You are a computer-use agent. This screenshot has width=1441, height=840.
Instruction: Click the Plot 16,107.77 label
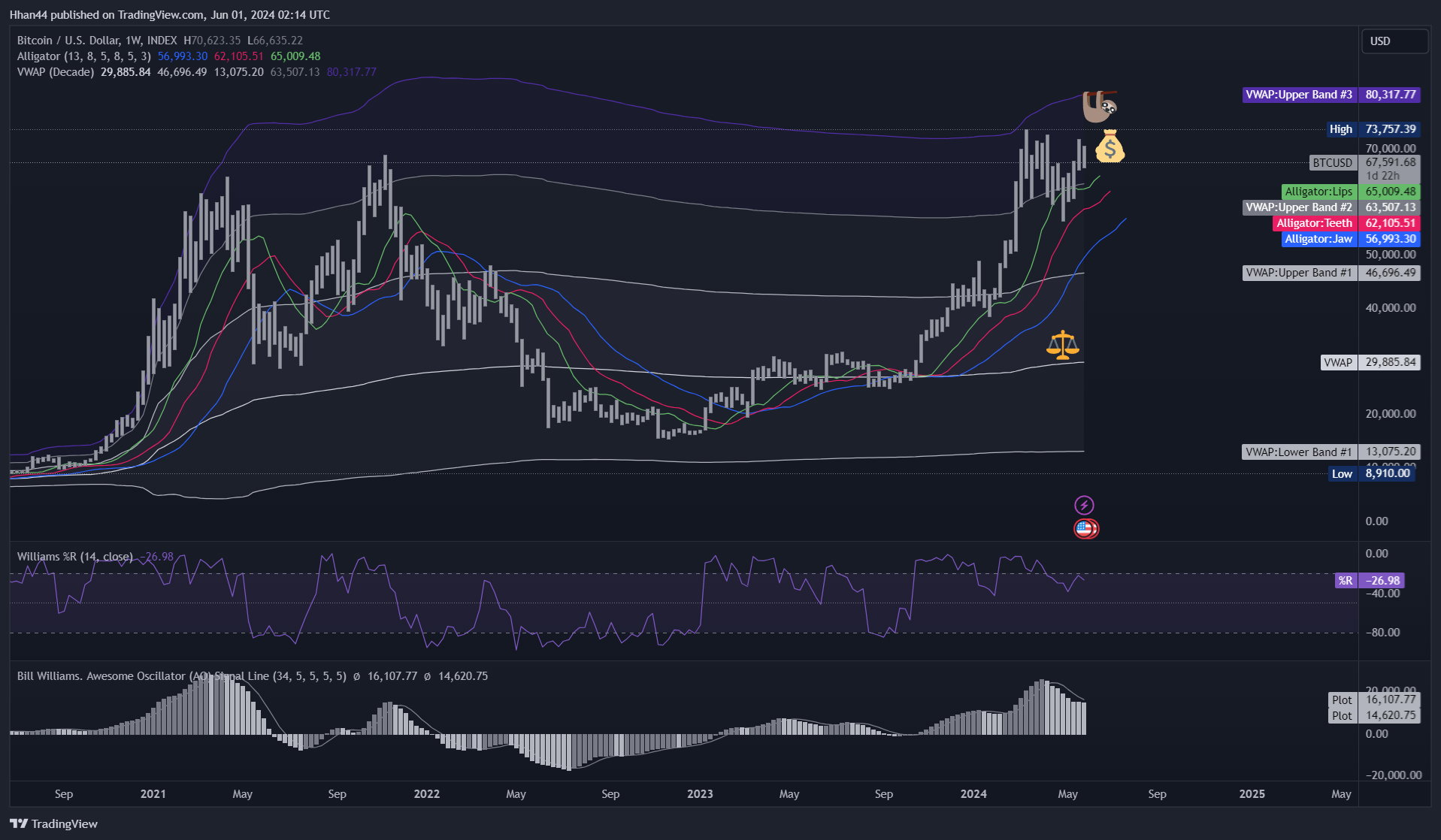1374,699
